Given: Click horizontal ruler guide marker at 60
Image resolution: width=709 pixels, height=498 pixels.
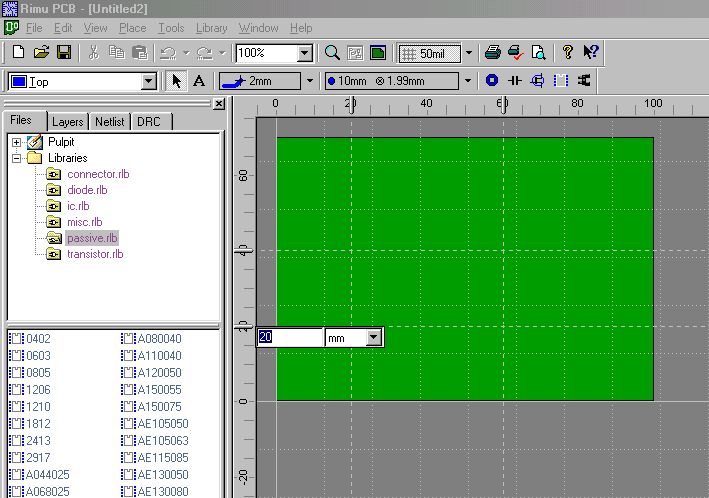Looking at the screenshot, I should tap(503, 105).
